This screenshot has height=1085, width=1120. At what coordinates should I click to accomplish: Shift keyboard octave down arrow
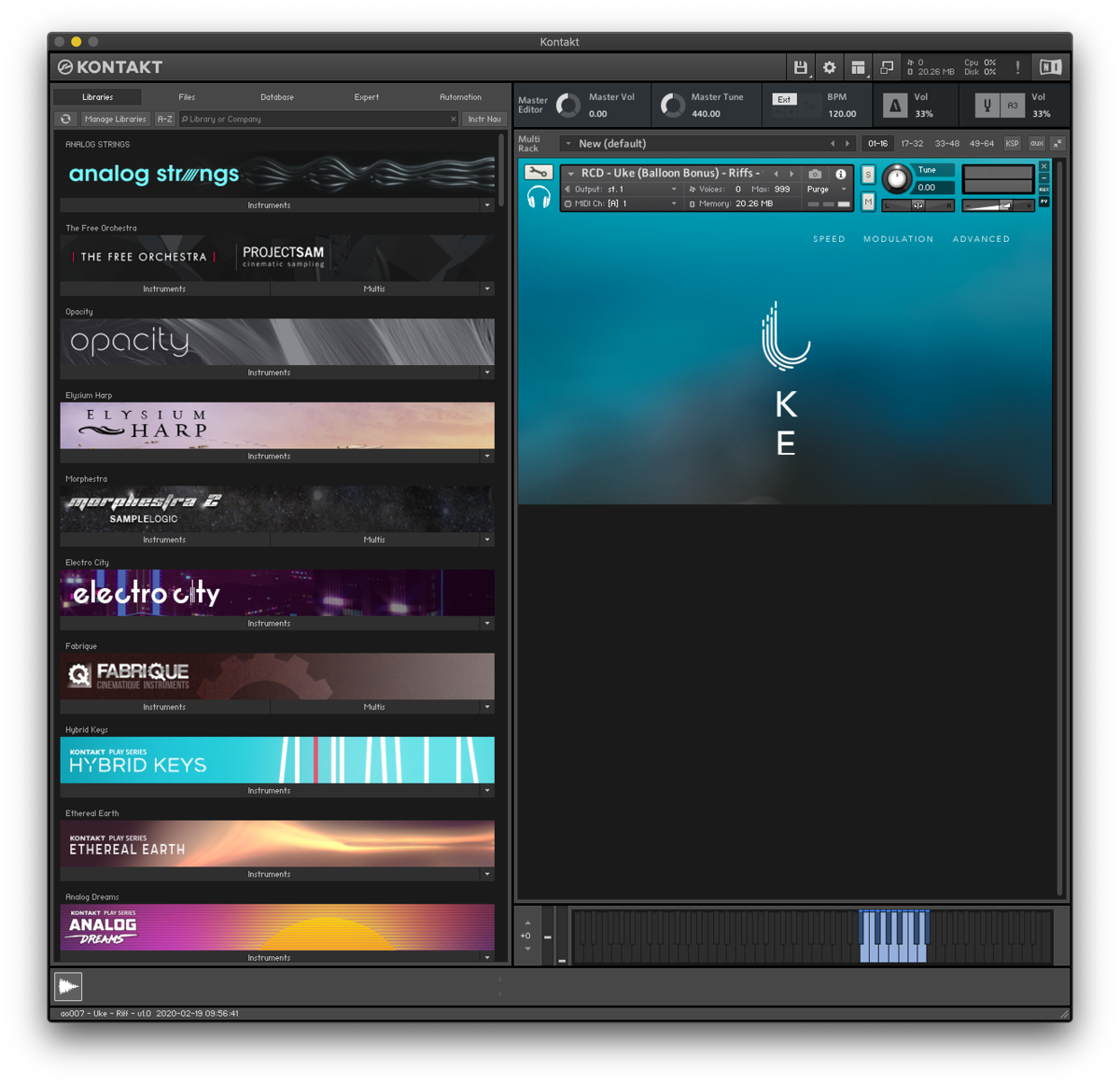pyautogui.click(x=527, y=949)
